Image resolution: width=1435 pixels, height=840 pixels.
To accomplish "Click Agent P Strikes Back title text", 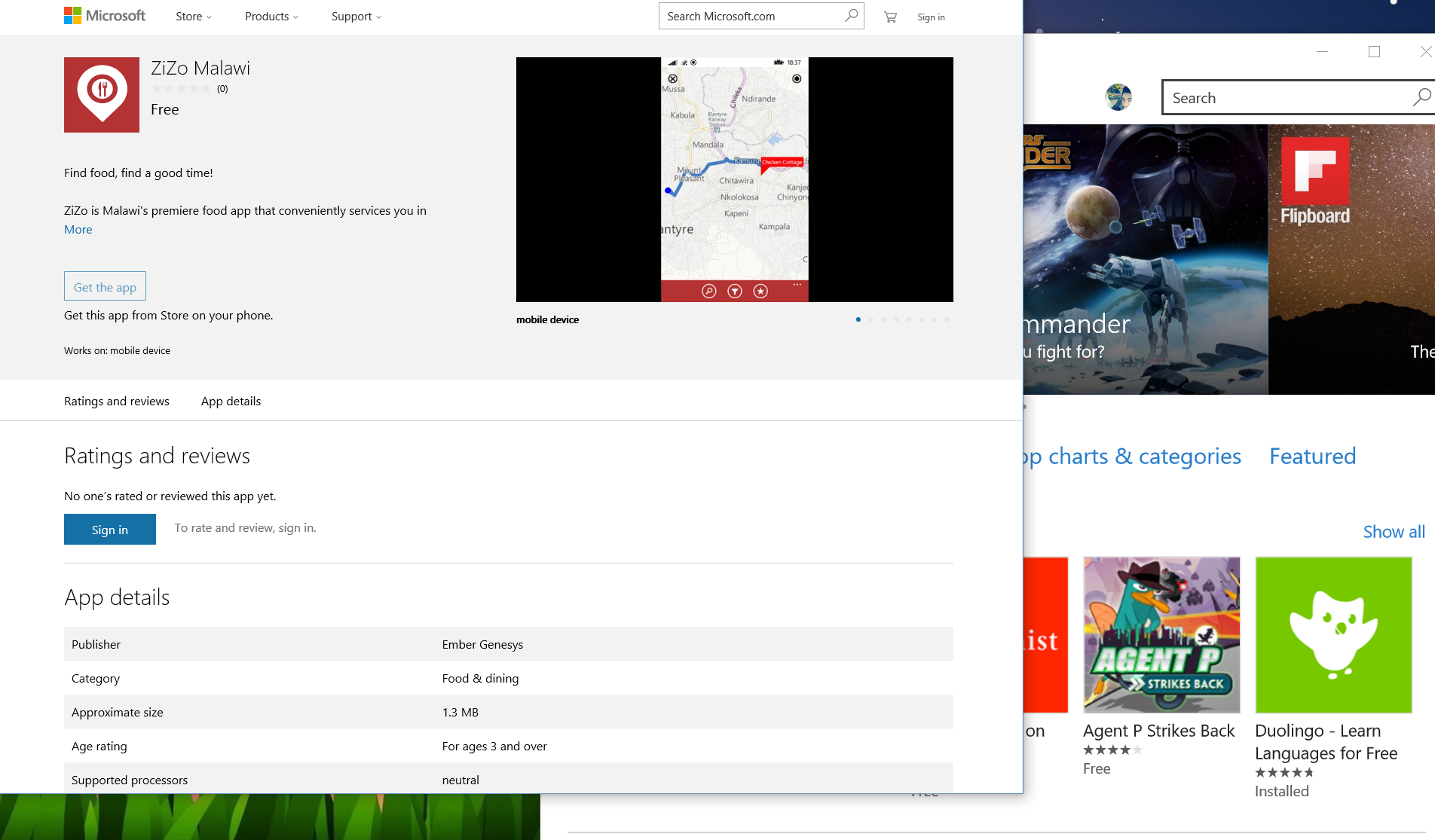I will click(x=1158, y=731).
